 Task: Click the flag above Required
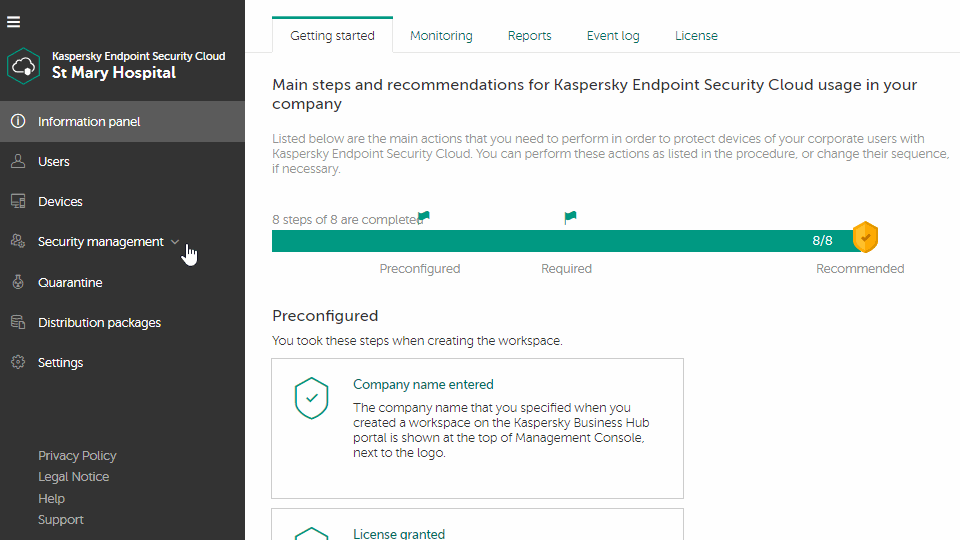570,217
